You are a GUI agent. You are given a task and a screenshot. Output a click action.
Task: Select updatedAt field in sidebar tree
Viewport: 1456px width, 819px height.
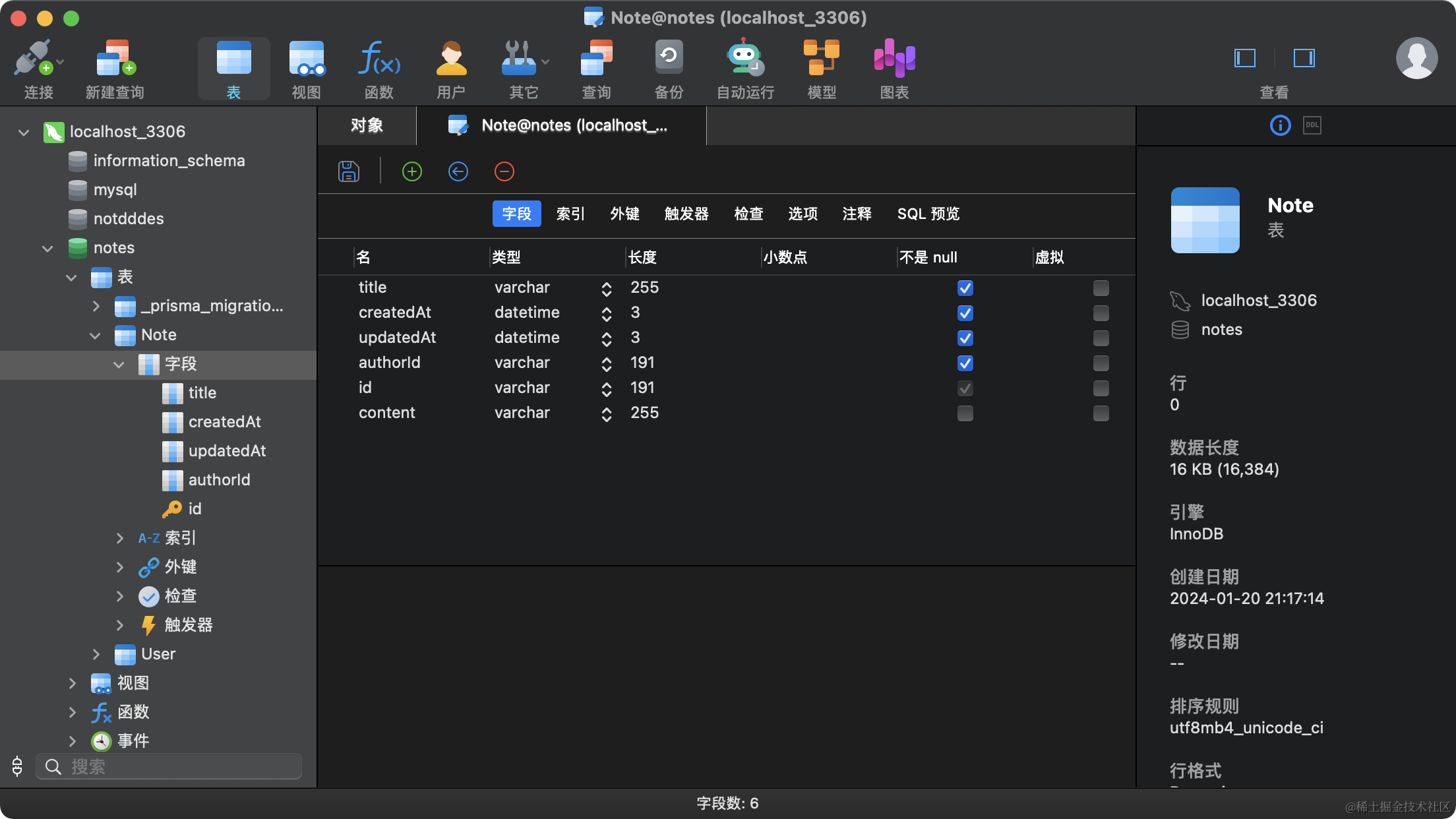coord(227,451)
